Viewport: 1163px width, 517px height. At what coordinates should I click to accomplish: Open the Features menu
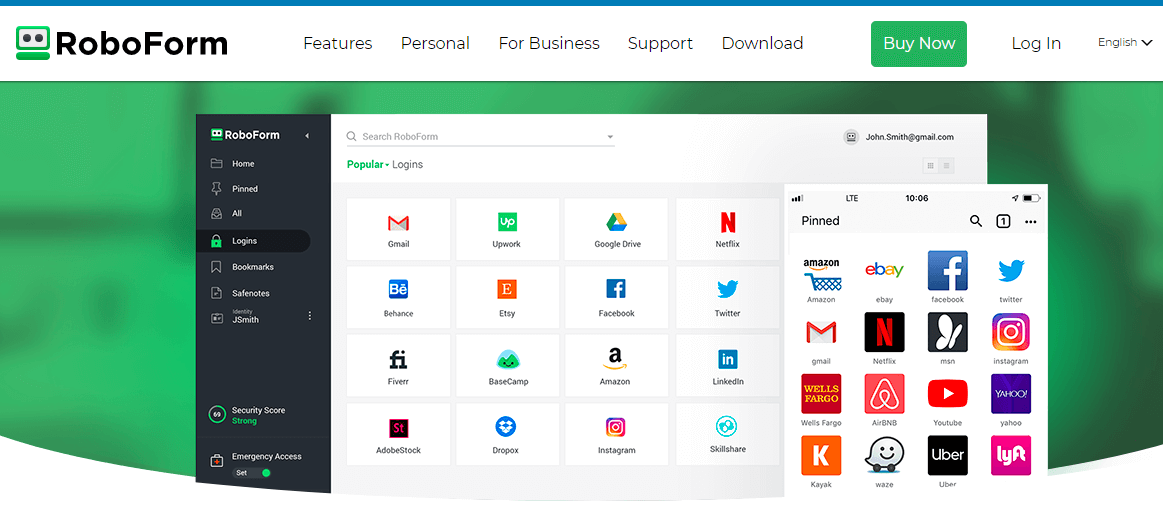(337, 44)
